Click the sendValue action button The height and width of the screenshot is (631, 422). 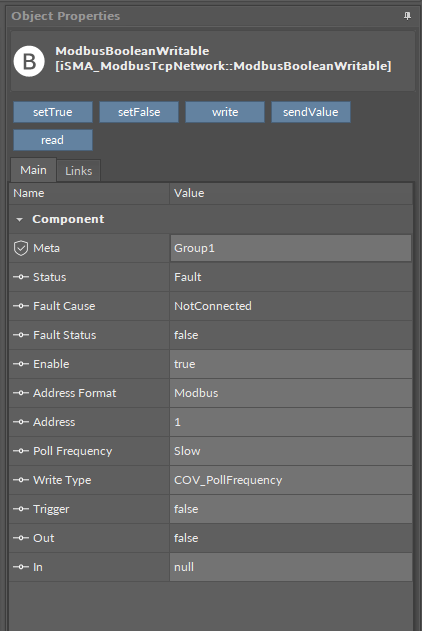click(x=311, y=112)
